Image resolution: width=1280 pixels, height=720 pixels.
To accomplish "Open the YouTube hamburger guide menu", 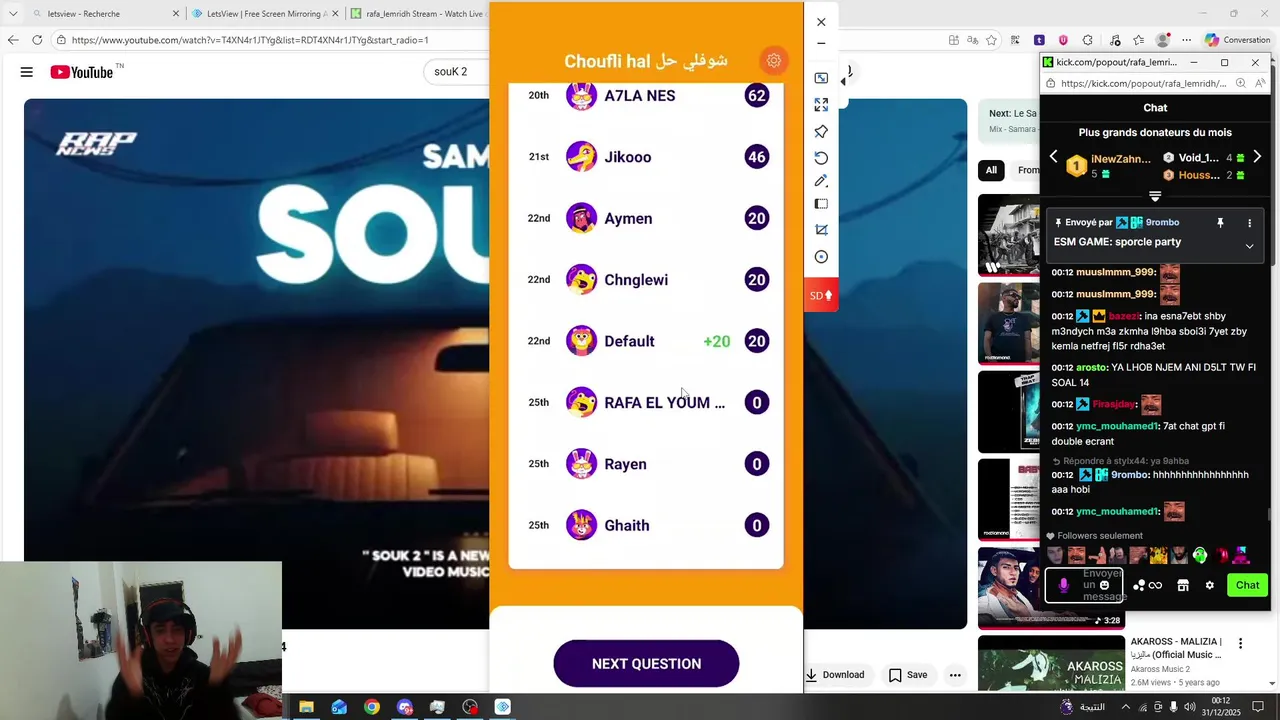I will [27, 72].
